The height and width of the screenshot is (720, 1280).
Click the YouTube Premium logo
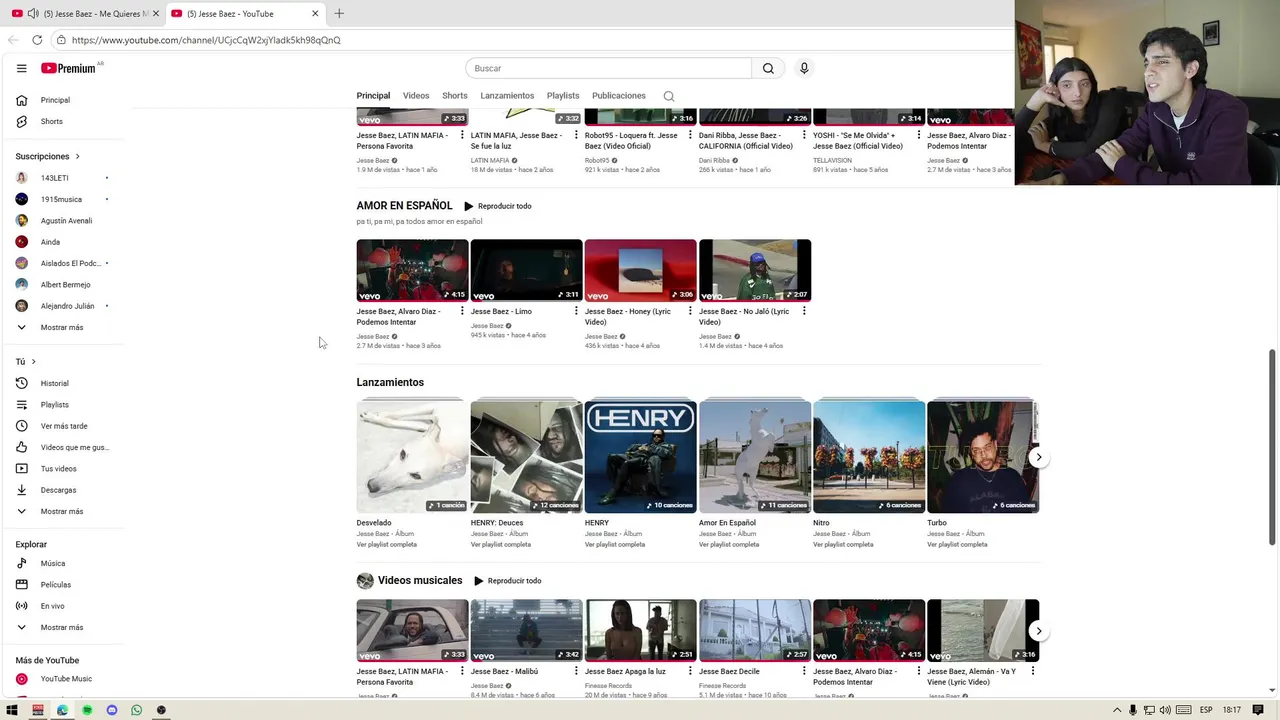[70, 68]
